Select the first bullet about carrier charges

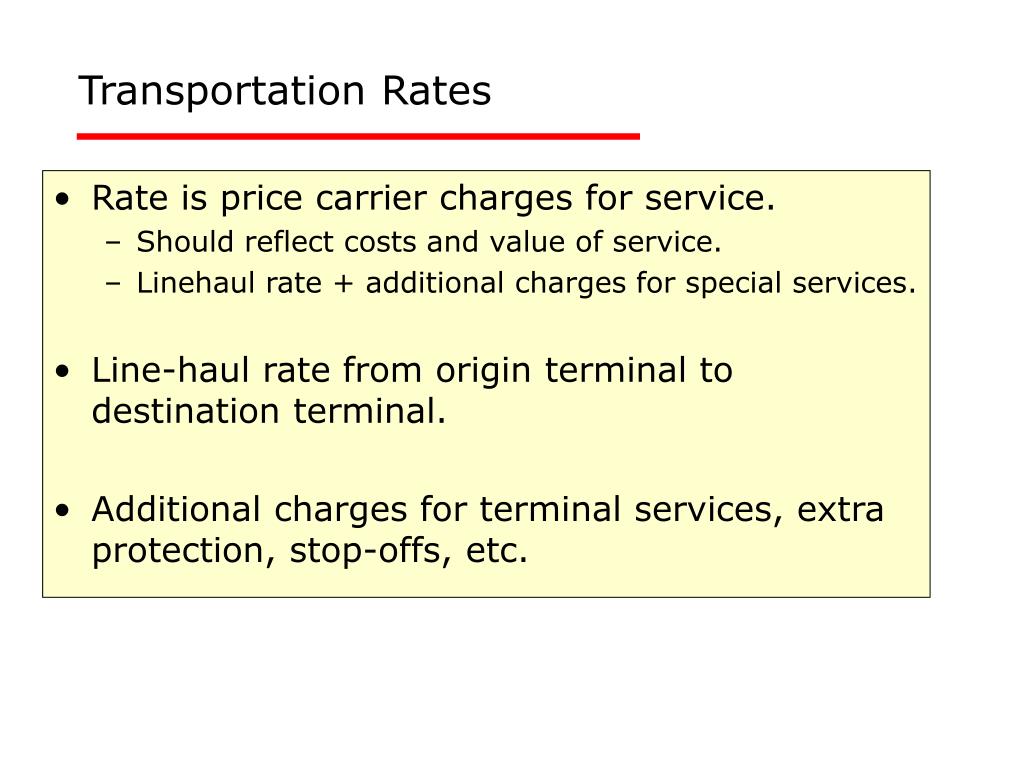433,198
